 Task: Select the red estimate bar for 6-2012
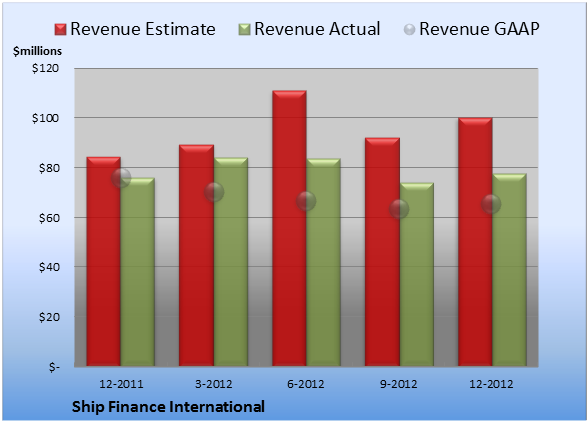pyautogui.click(x=289, y=228)
